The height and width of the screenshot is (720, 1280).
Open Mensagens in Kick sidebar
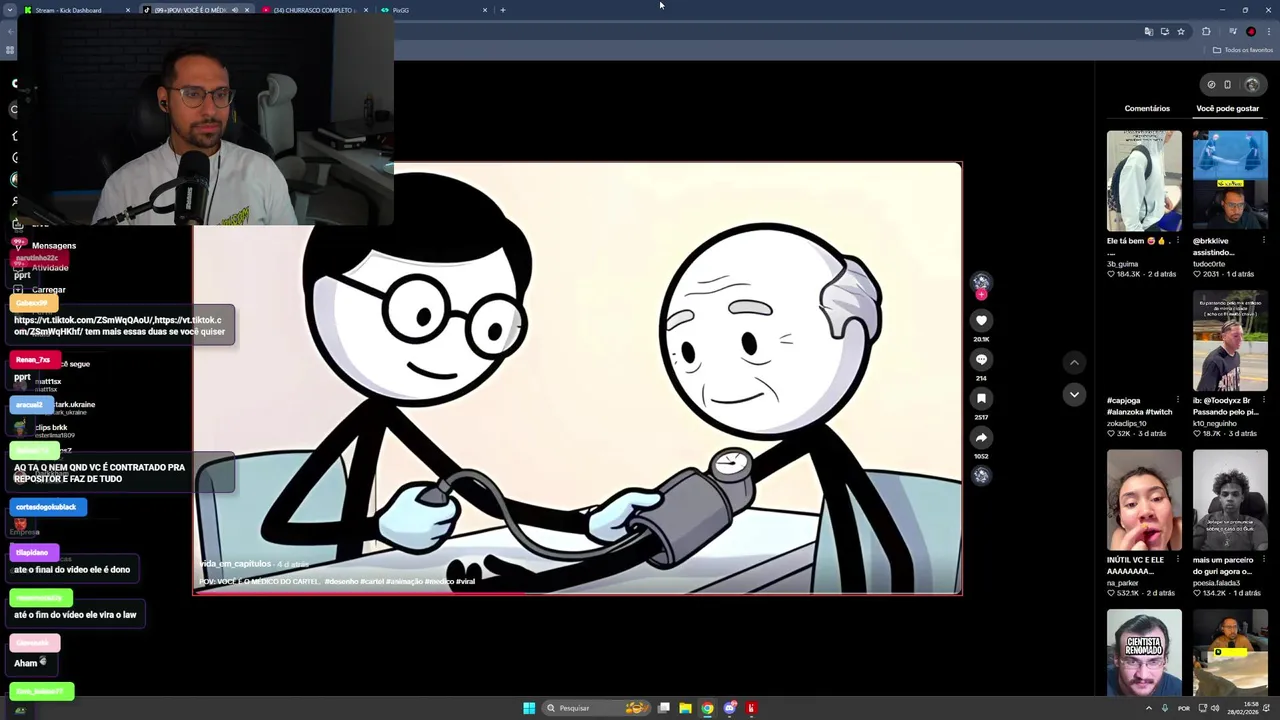pyautogui.click(x=54, y=246)
